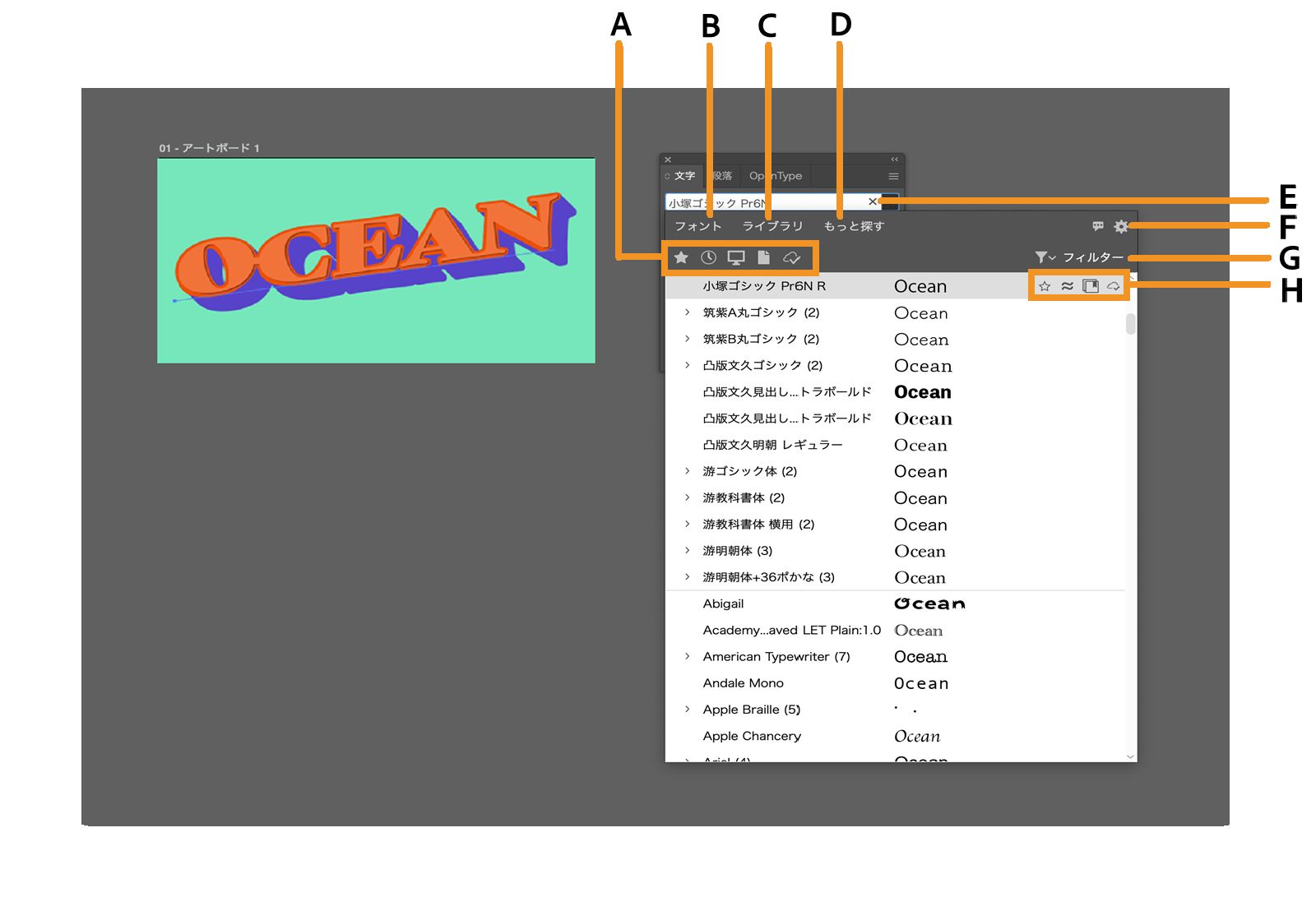Clear the font search field
Image resolution: width=1316 pixels, height=911 pixels.
pyautogui.click(x=873, y=201)
